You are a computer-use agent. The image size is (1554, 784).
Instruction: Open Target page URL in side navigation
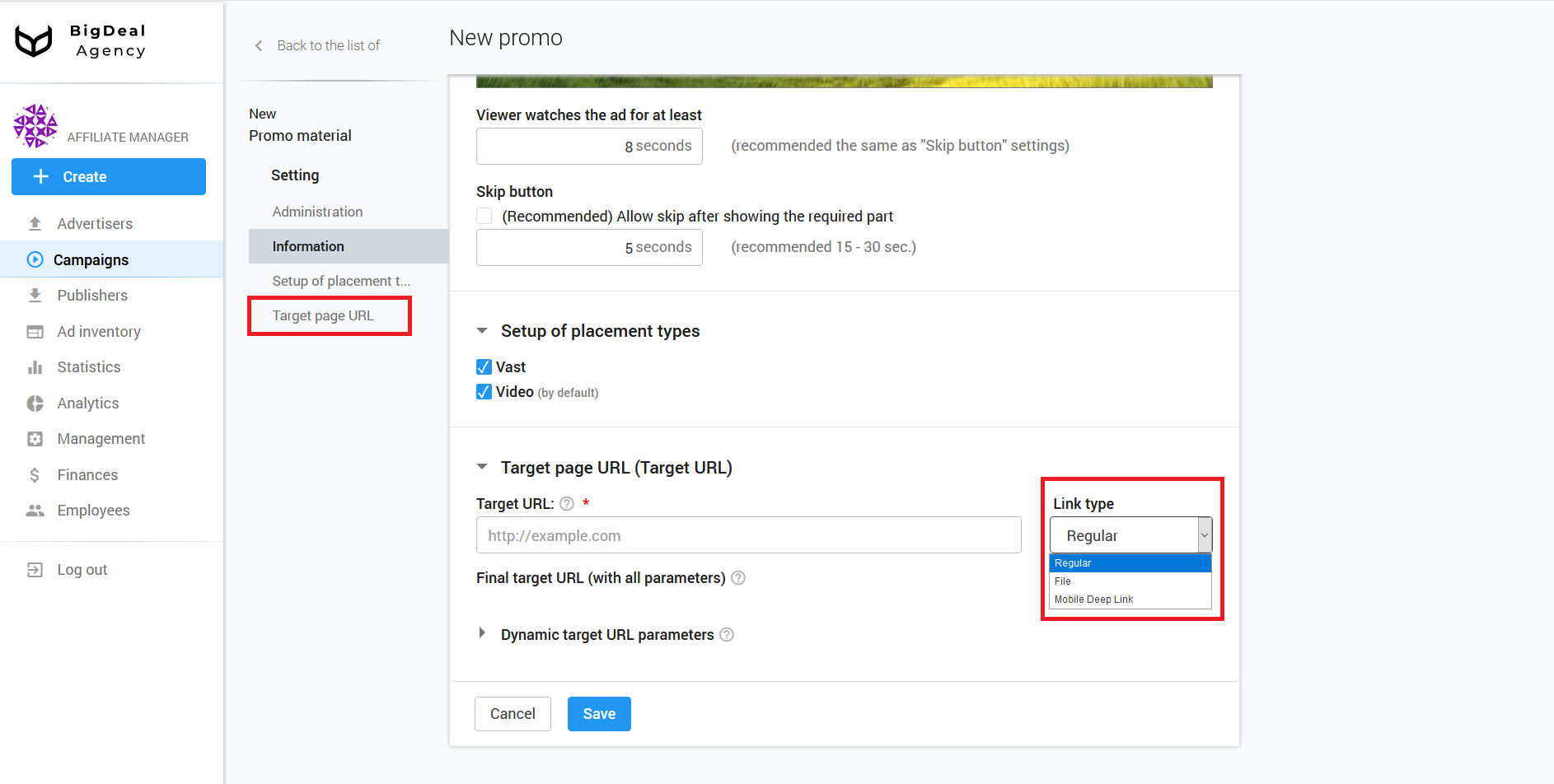click(x=323, y=316)
